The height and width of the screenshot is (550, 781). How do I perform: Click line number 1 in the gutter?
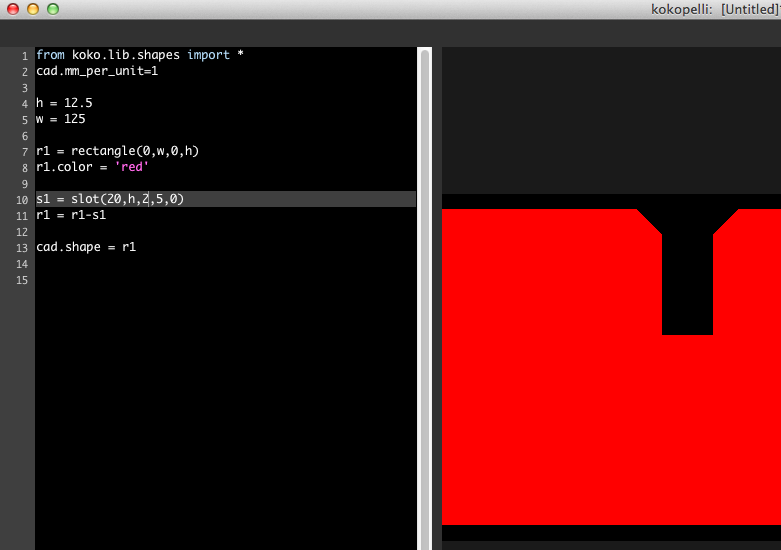(x=24, y=56)
